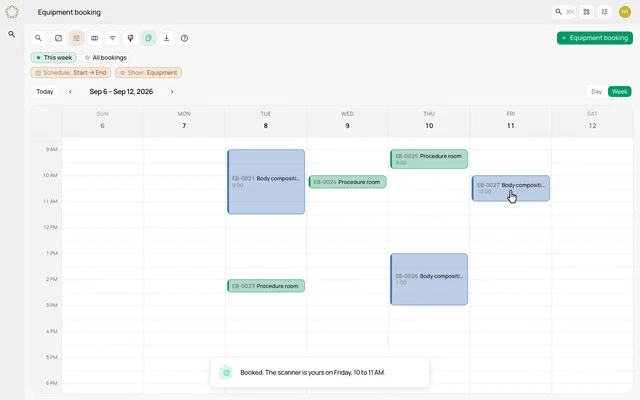Create a new Equipment booking
This screenshot has width=640, height=400.
tap(595, 38)
